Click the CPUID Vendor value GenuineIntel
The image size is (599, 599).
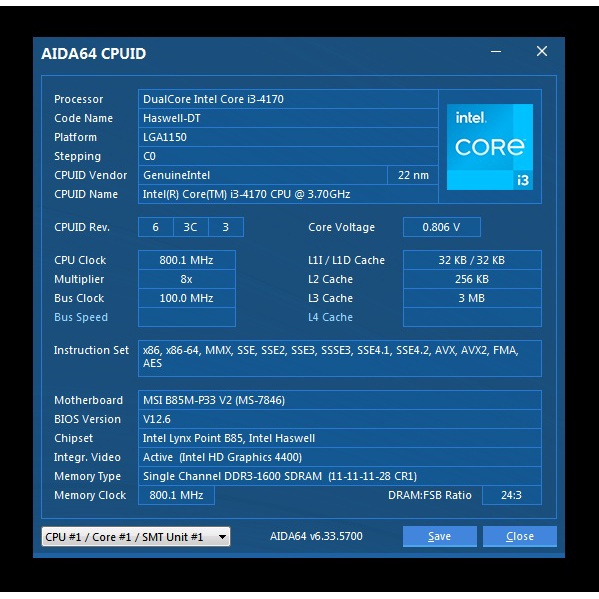pos(263,175)
